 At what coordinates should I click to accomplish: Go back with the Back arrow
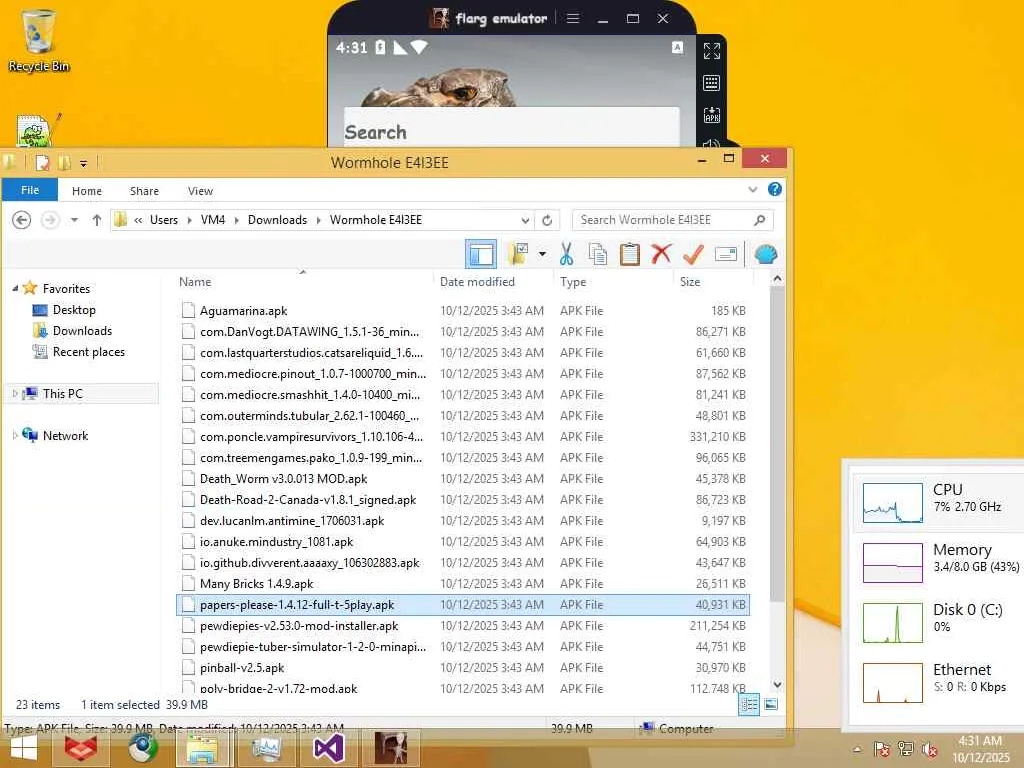click(22, 220)
